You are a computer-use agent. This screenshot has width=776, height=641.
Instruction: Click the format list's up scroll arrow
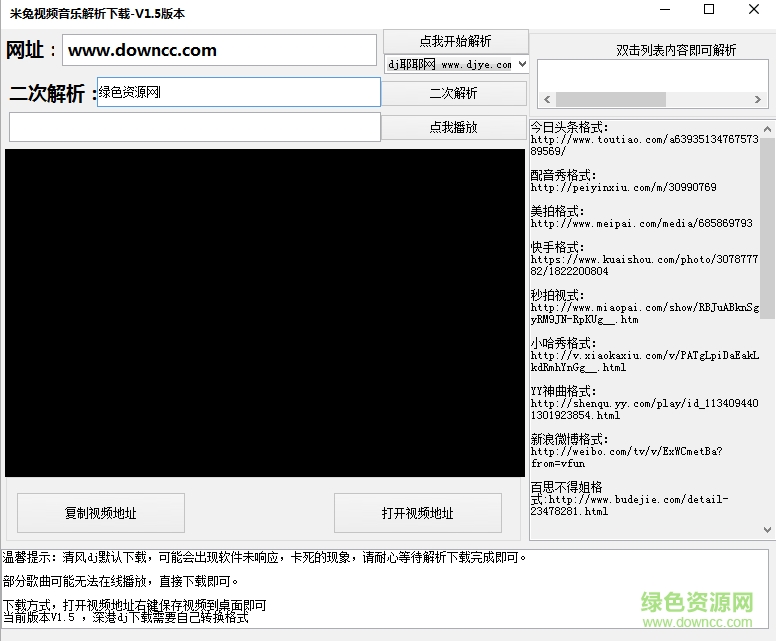pos(767,129)
